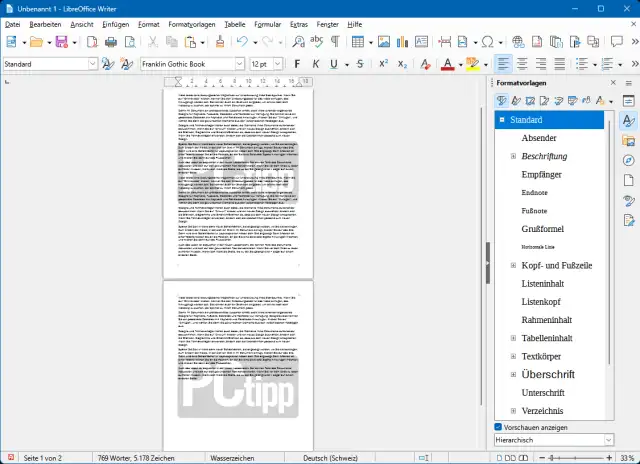Toggle formatting marks (pilcrow) icon
The height and width of the screenshot is (464, 640).
coord(335,42)
